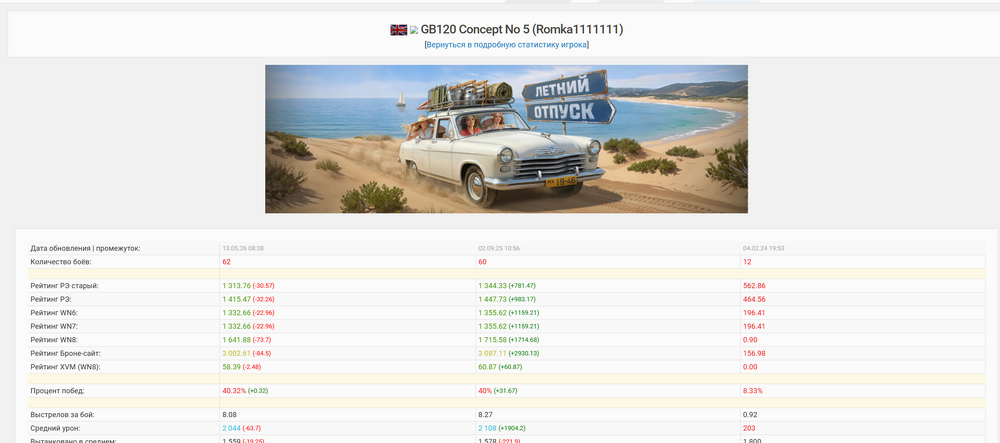The image size is (1000, 443).
Task: Select win rate '8.33%'
Action: point(753,391)
